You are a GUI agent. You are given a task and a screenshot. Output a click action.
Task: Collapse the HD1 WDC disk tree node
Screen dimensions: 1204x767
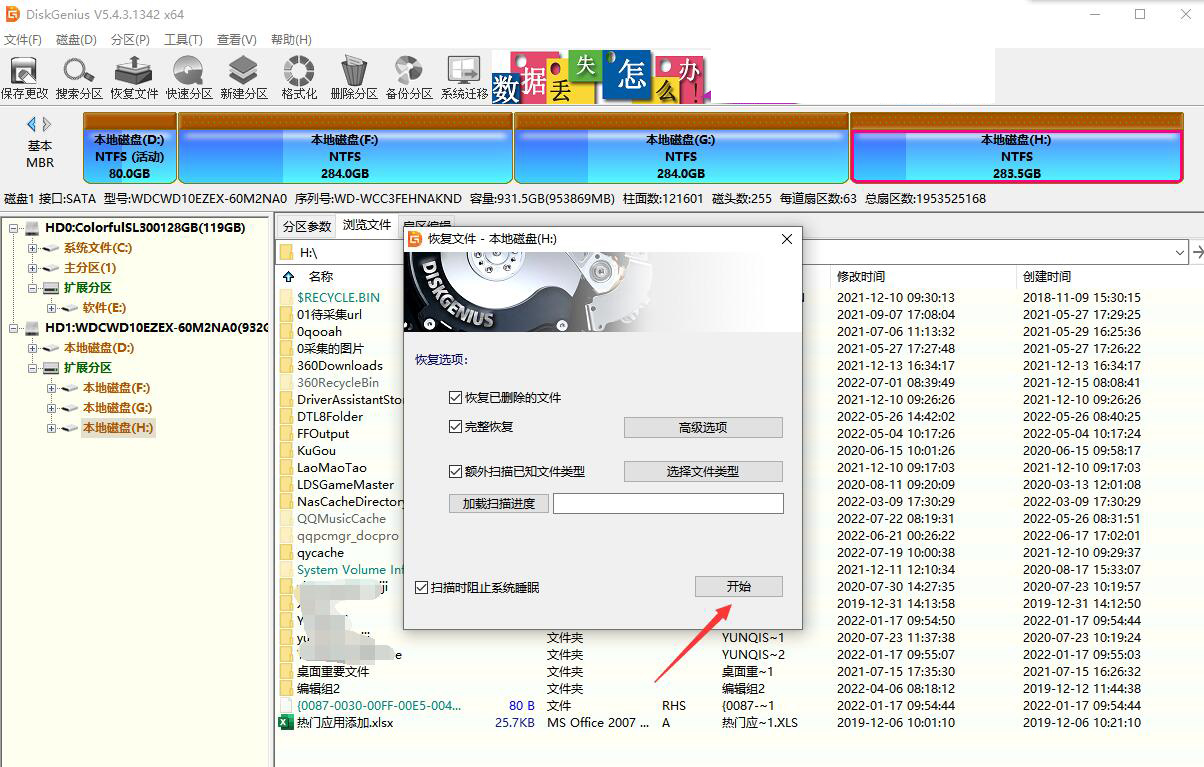click(15, 328)
